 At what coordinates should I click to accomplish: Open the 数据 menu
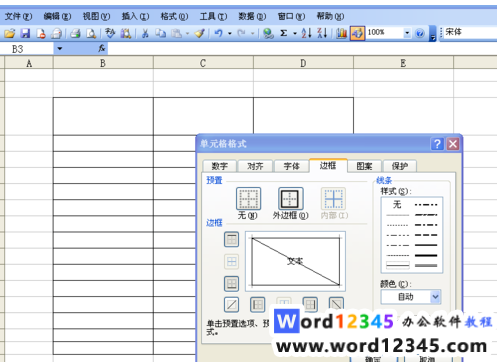click(252, 16)
